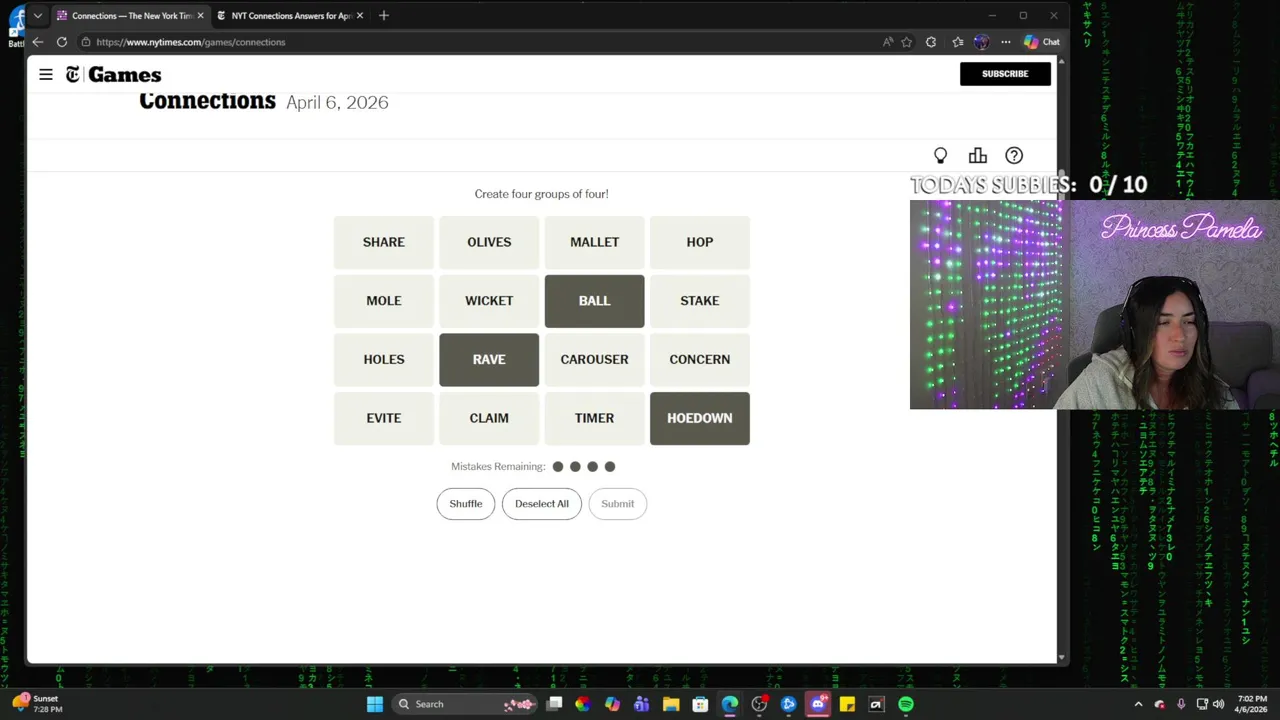Click the NYT Games logo link
The width and height of the screenshot is (1280, 720).
point(113,74)
